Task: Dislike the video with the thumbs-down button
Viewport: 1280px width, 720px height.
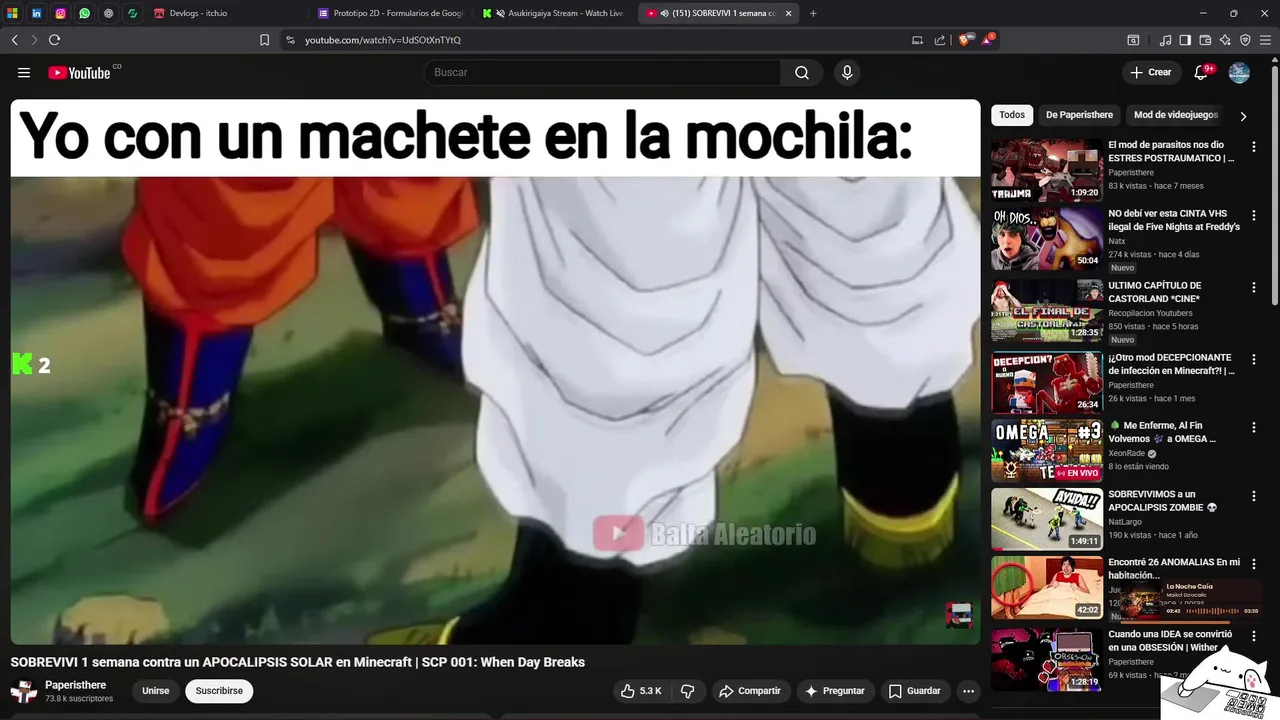Action: coord(687,691)
